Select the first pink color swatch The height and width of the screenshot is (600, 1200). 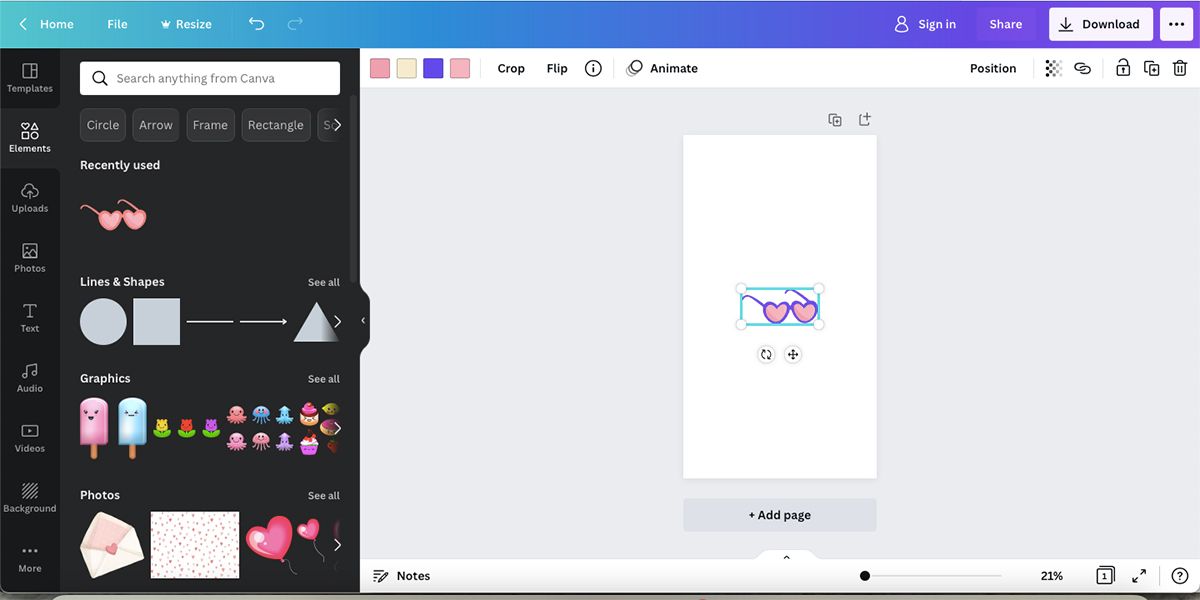pos(380,67)
